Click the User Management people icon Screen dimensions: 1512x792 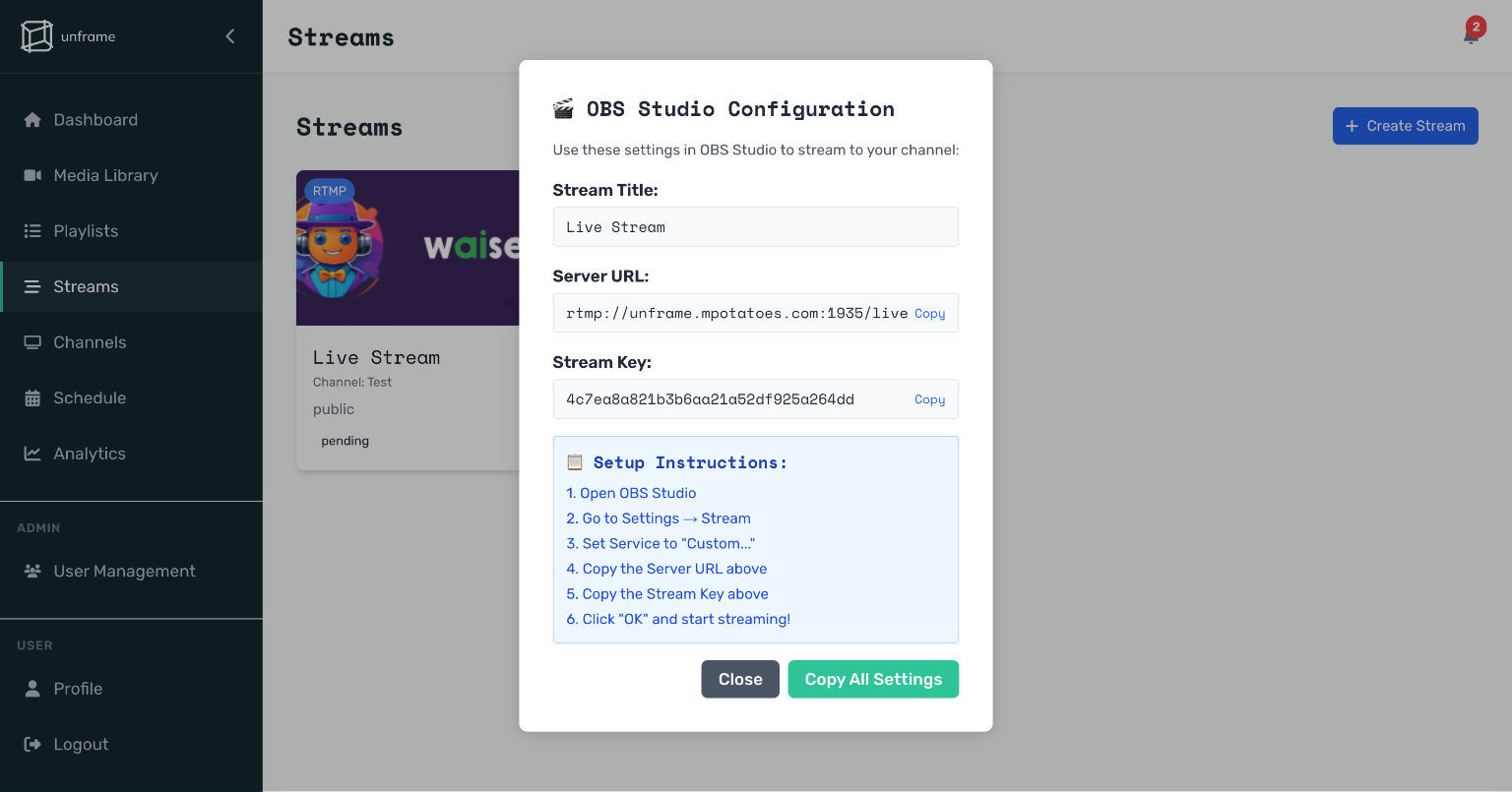[x=32, y=571]
